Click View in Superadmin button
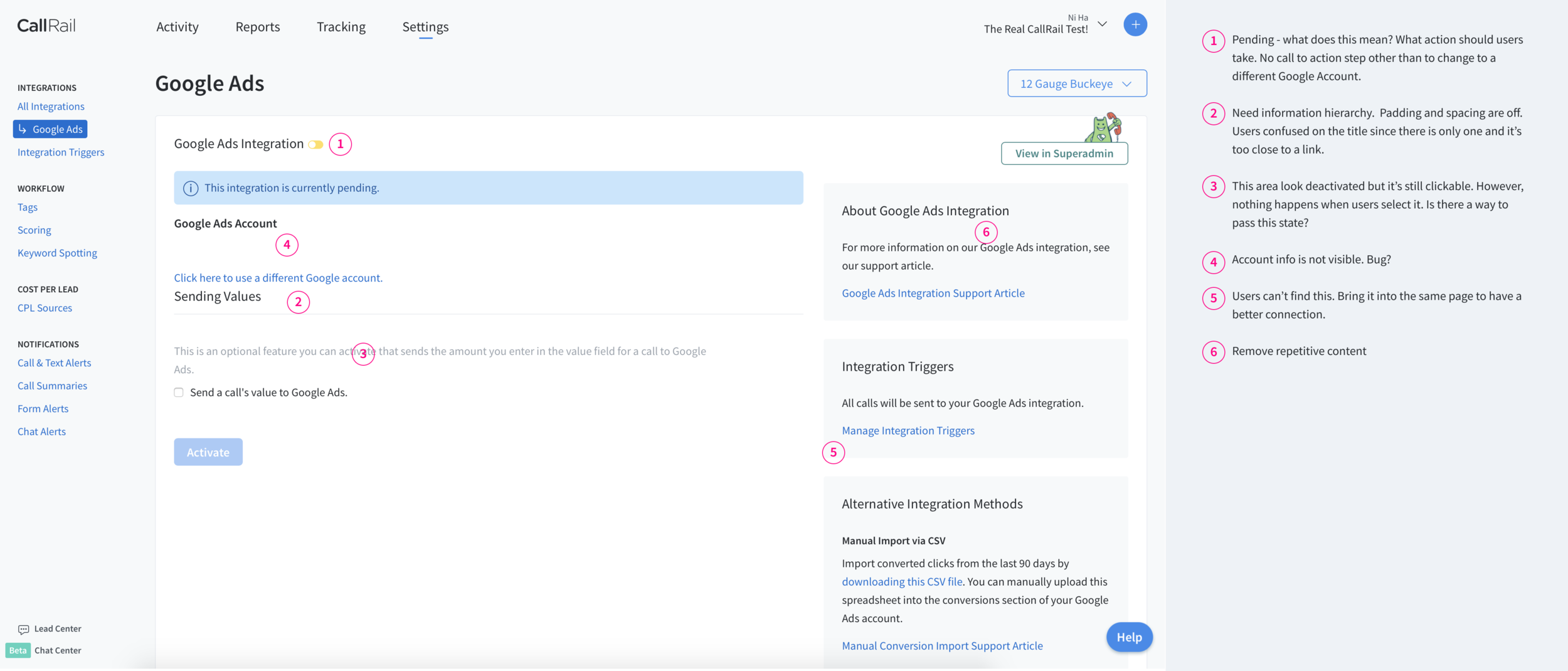 coord(1064,154)
